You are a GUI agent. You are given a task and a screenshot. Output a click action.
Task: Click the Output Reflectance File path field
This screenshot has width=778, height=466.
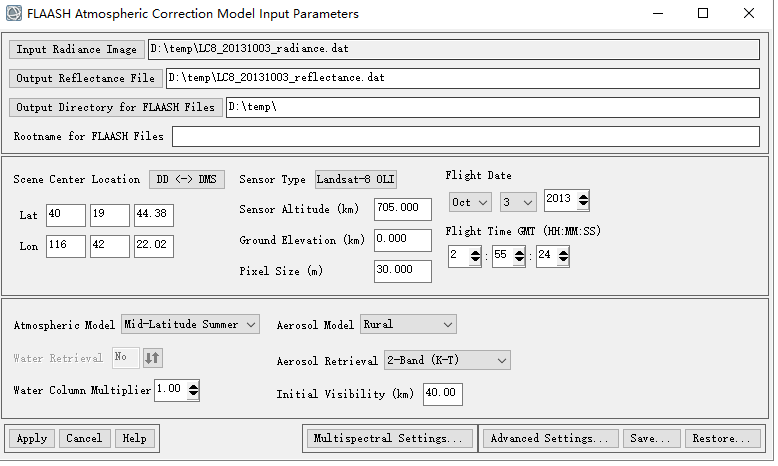(462, 78)
